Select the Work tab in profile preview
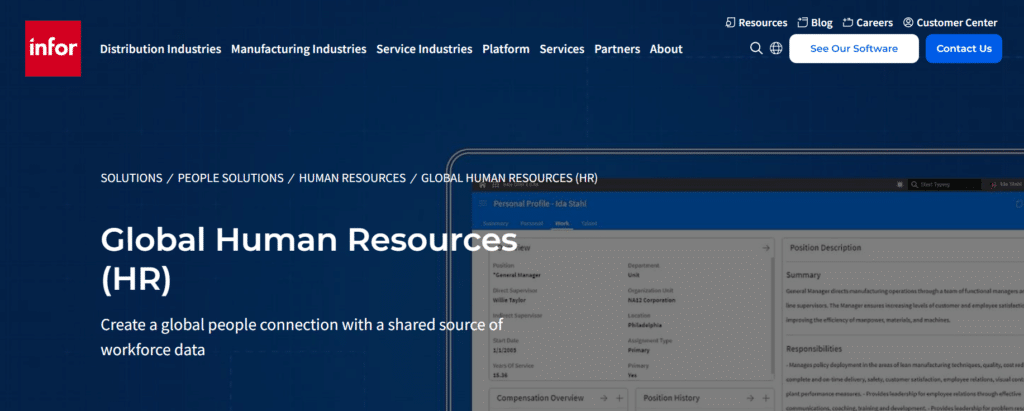Viewport: 1024px width, 411px height. [562, 223]
